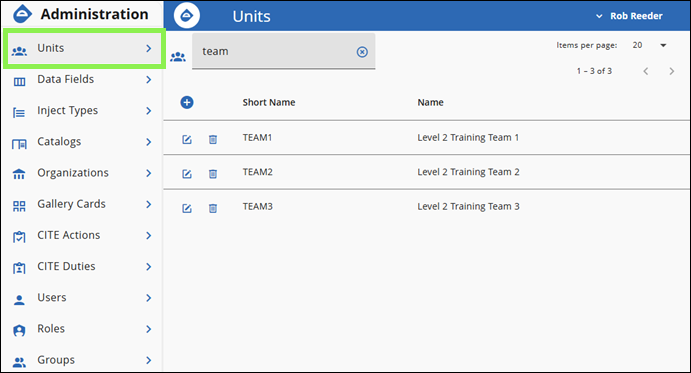Open the CITE Actions menu item

coord(82,235)
